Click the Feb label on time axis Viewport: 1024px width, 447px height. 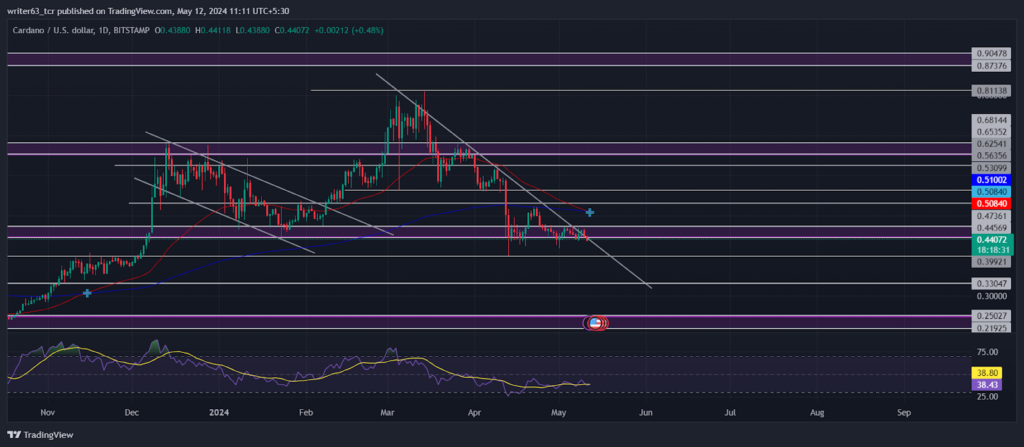pos(305,413)
